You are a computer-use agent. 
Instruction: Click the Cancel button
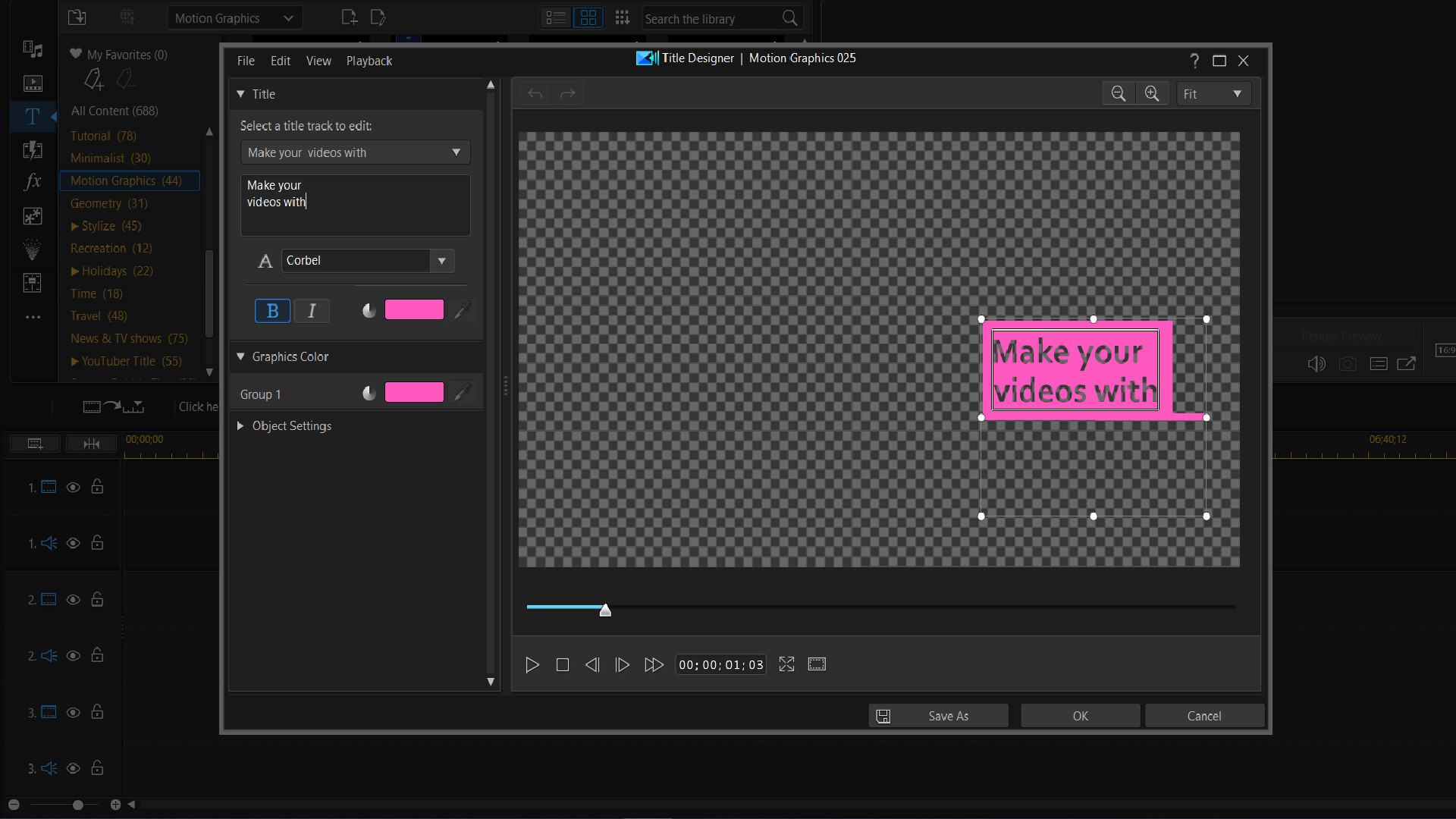tap(1204, 715)
